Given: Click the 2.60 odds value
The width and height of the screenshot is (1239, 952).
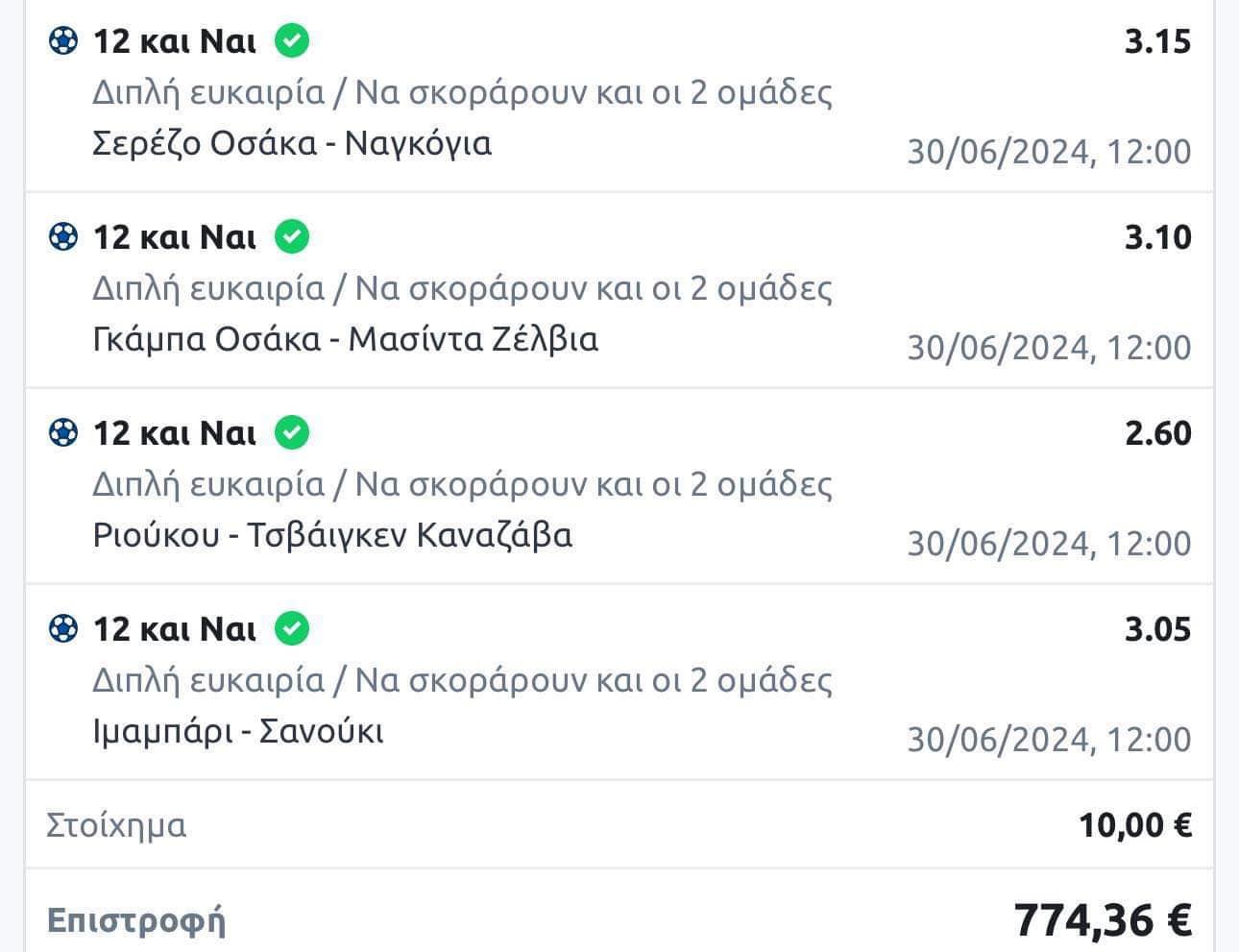Looking at the screenshot, I should (1157, 433).
